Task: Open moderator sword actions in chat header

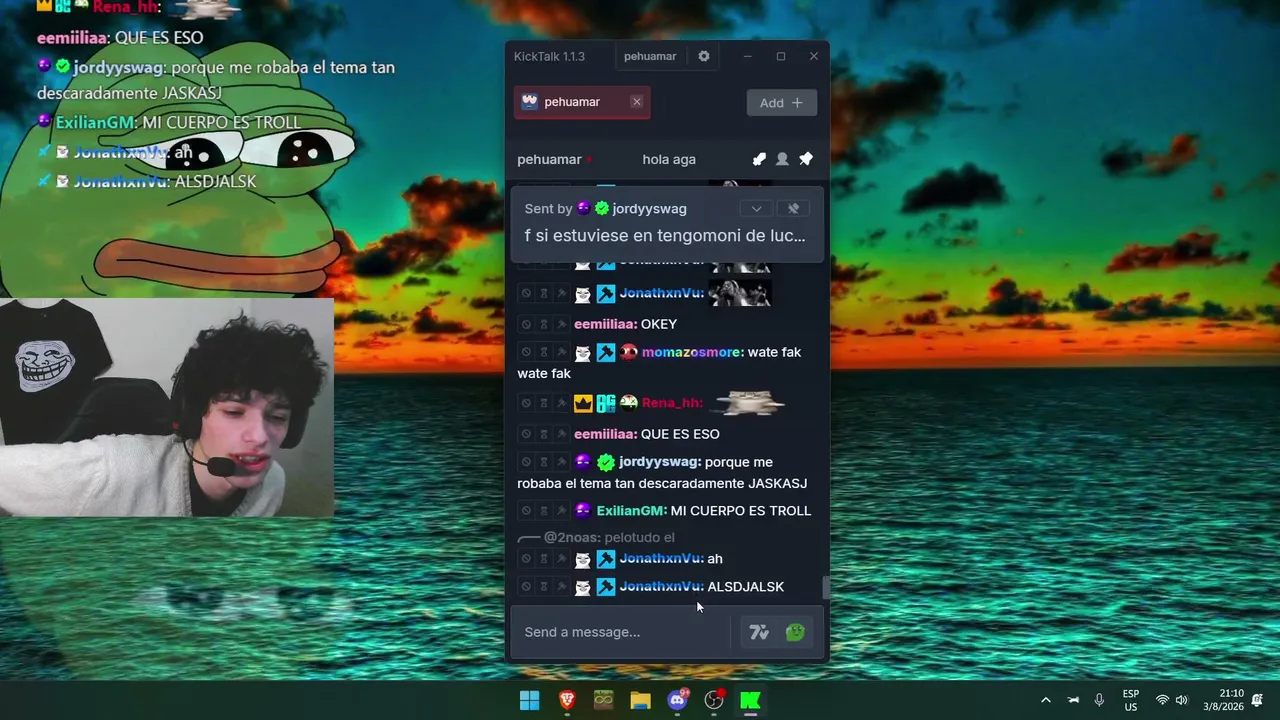Action: (759, 159)
